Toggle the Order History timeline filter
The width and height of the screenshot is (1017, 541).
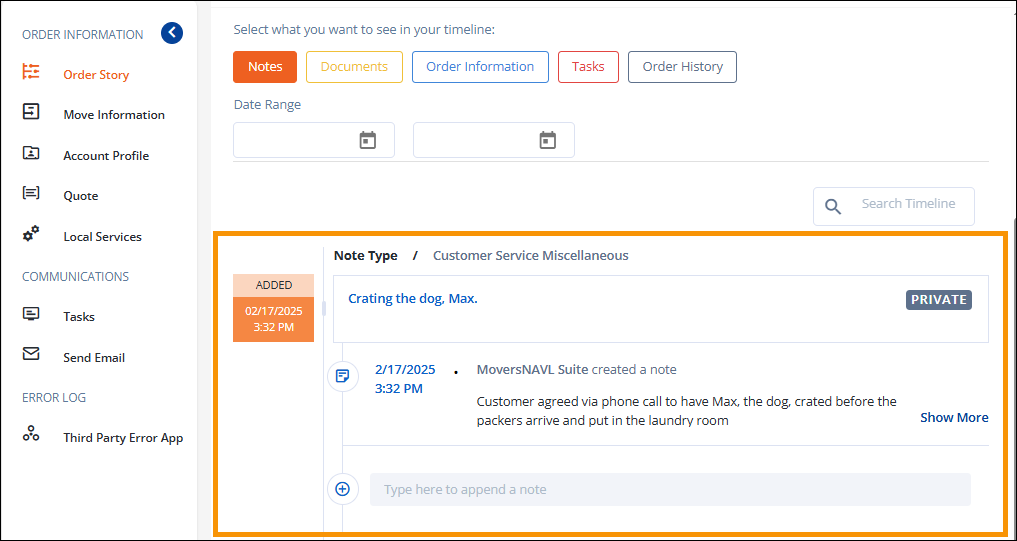(x=682, y=67)
